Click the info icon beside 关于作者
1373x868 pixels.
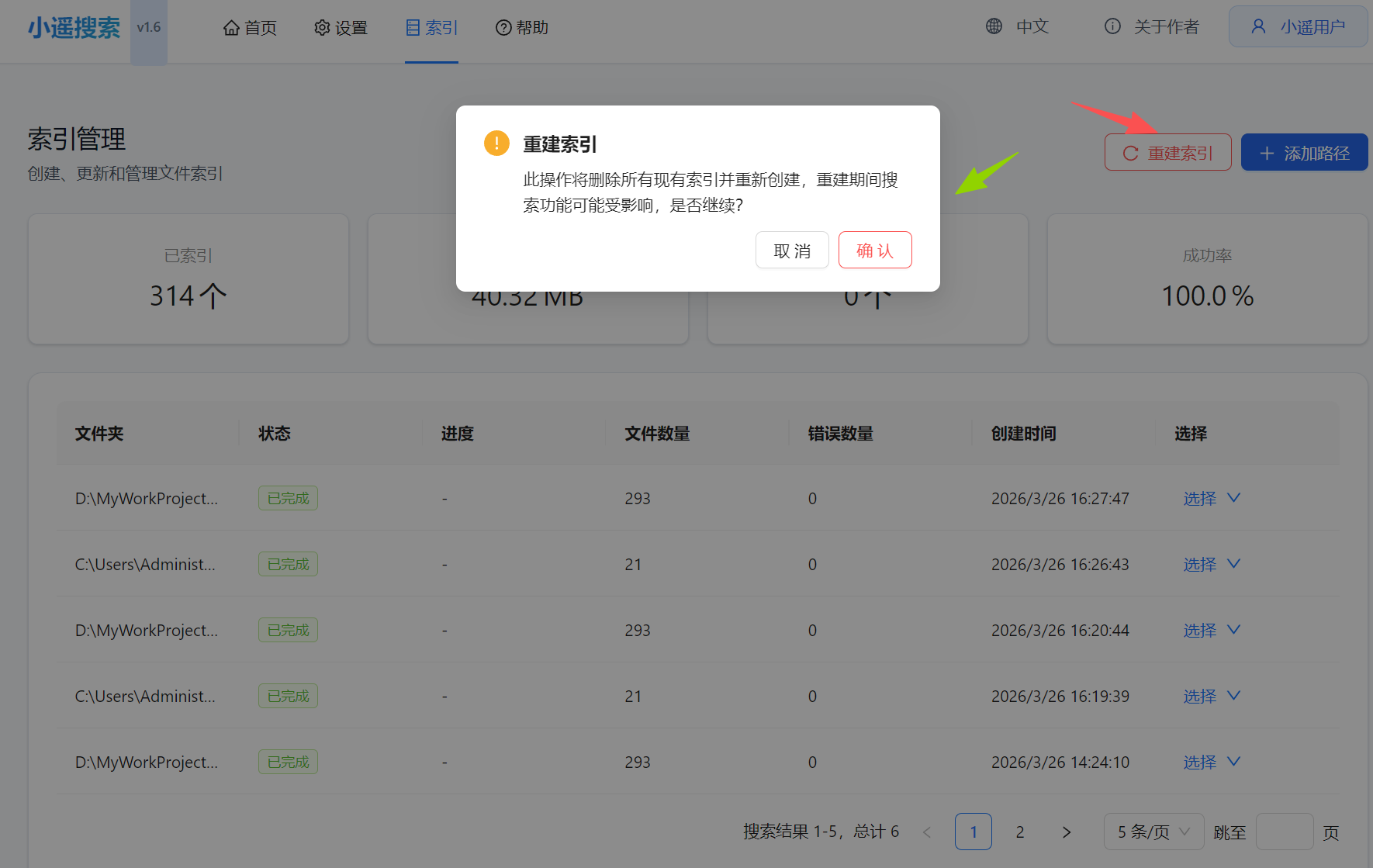[x=1112, y=26]
